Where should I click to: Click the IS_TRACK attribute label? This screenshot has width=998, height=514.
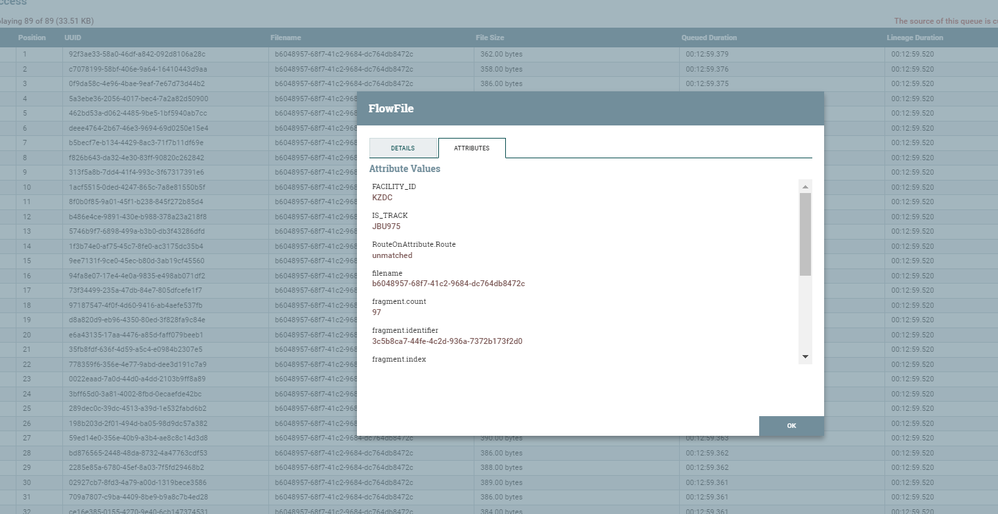pos(390,216)
